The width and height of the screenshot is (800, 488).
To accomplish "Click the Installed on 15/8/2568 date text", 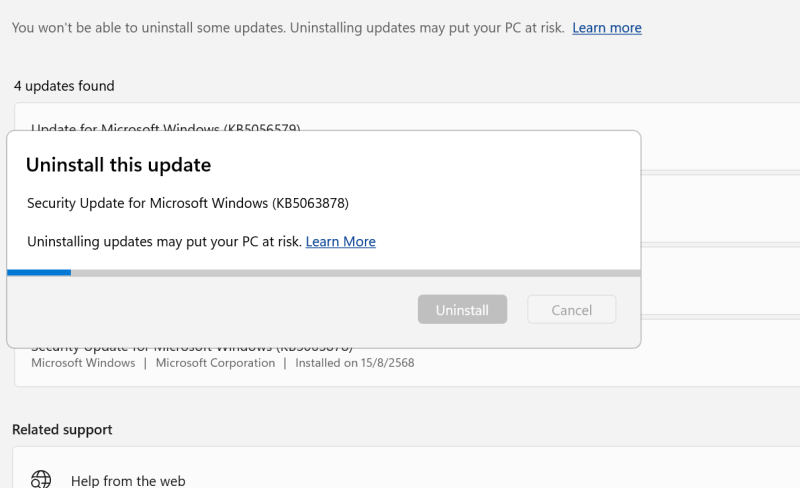I will pyautogui.click(x=355, y=363).
